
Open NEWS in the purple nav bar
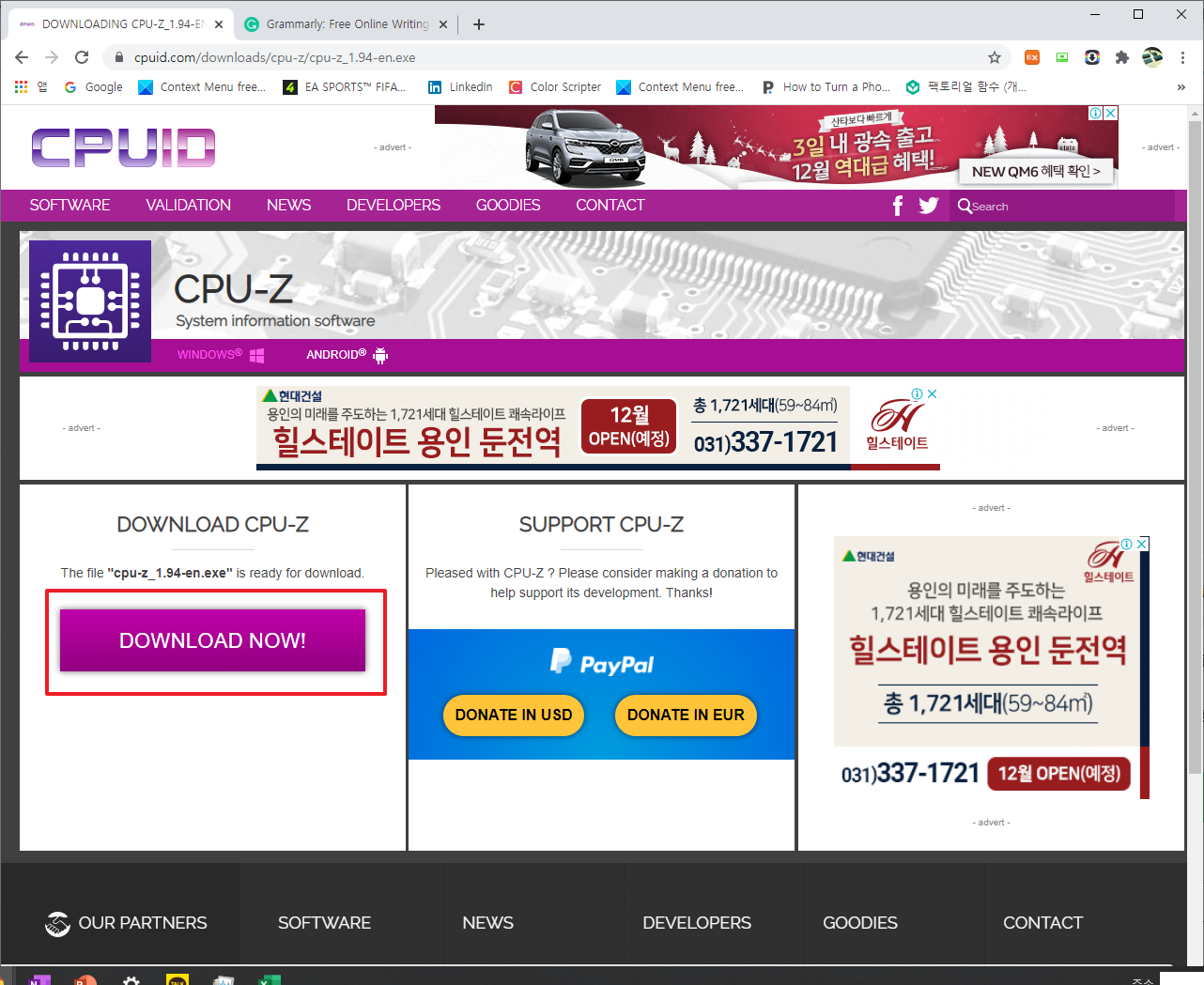[x=288, y=206]
